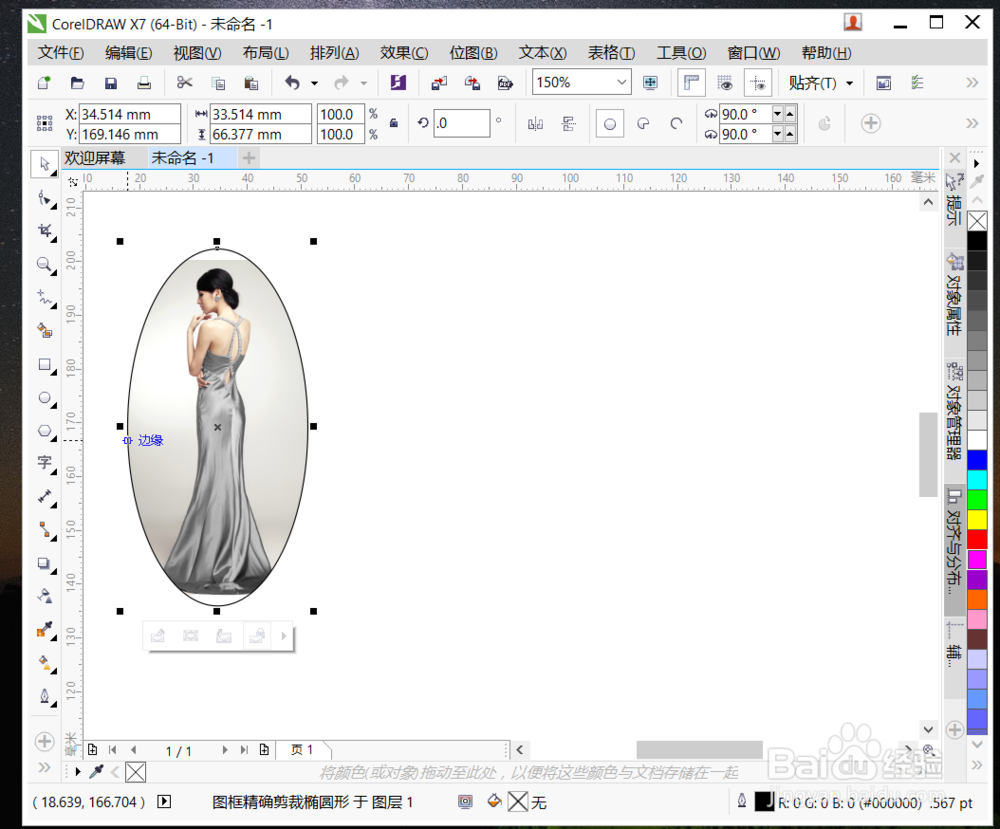This screenshot has height=829, width=1000.
Task: Select the Crop tool in toolbox
Action: point(44,232)
